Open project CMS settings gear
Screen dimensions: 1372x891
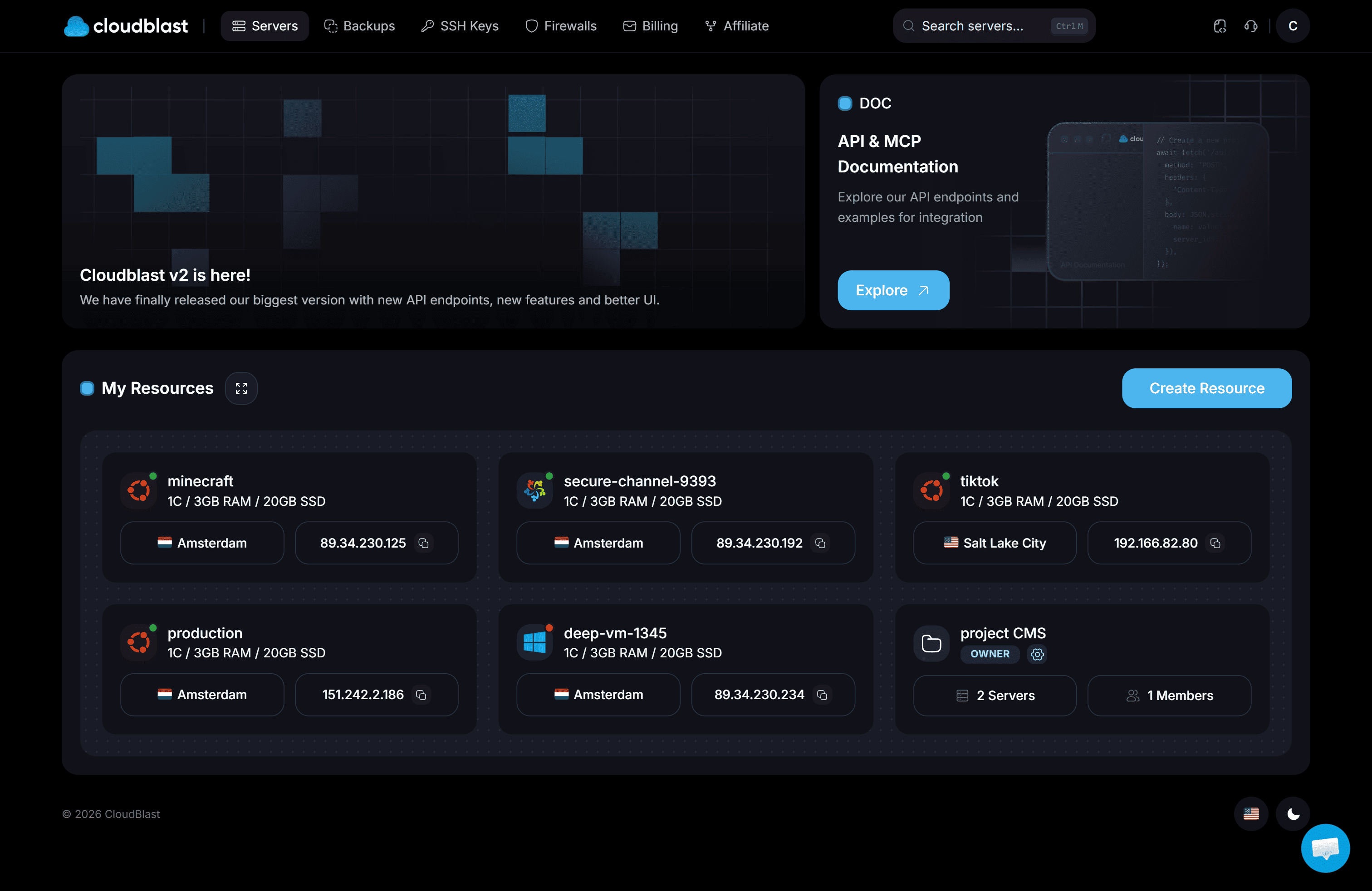[1037, 654]
